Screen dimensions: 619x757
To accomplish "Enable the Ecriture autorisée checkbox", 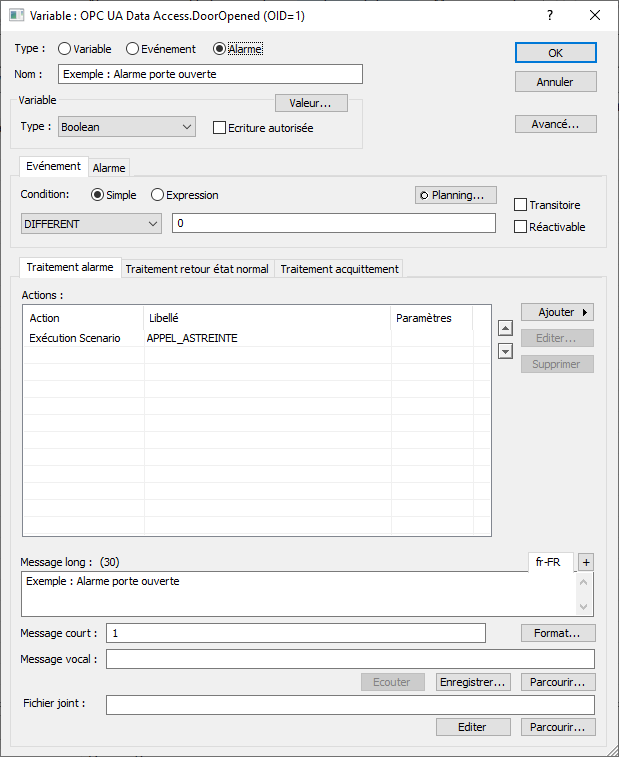I will pyautogui.click(x=220, y=128).
